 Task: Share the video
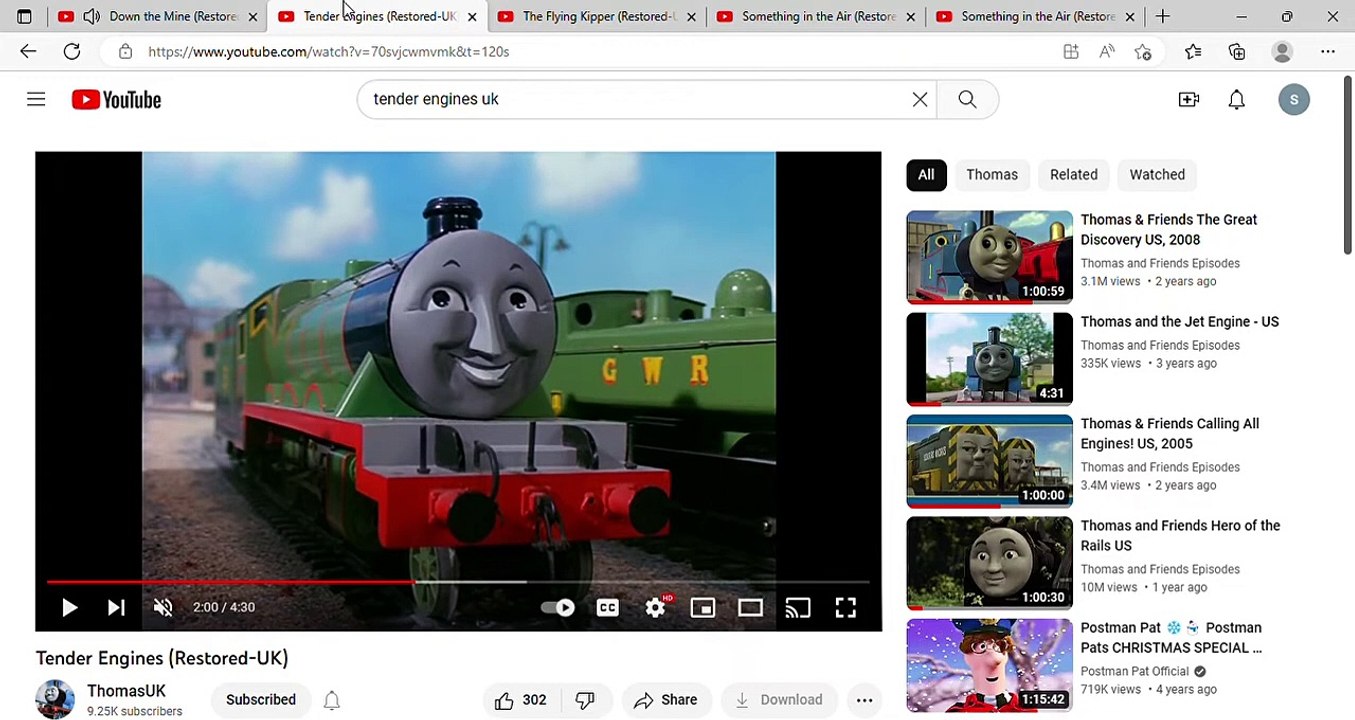pos(666,700)
